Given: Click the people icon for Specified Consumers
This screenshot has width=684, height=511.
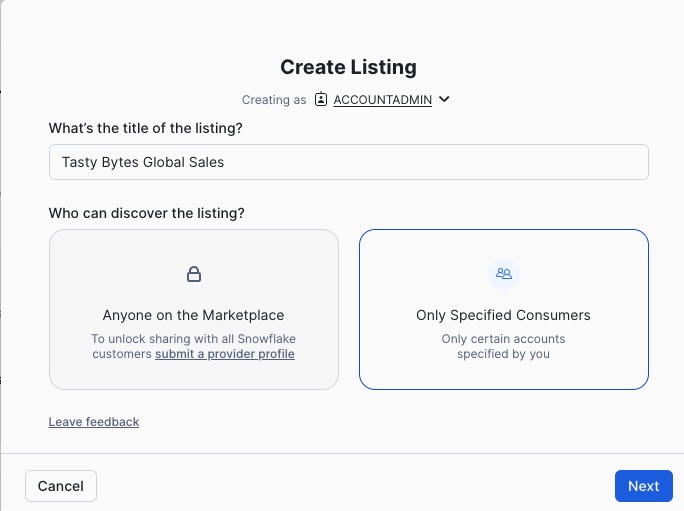Looking at the screenshot, I should pos(504,273).
